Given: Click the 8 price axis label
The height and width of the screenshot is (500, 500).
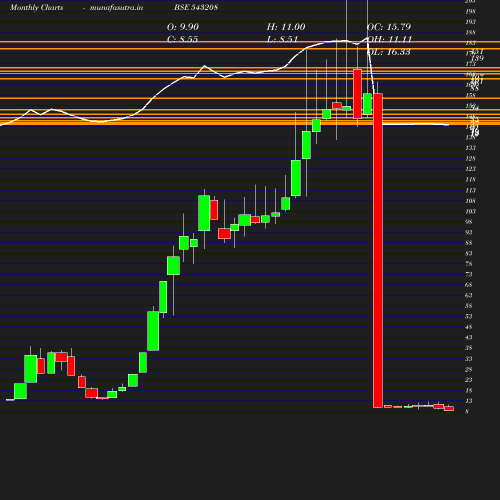Looking at the screenshot, I should point(467,411).
